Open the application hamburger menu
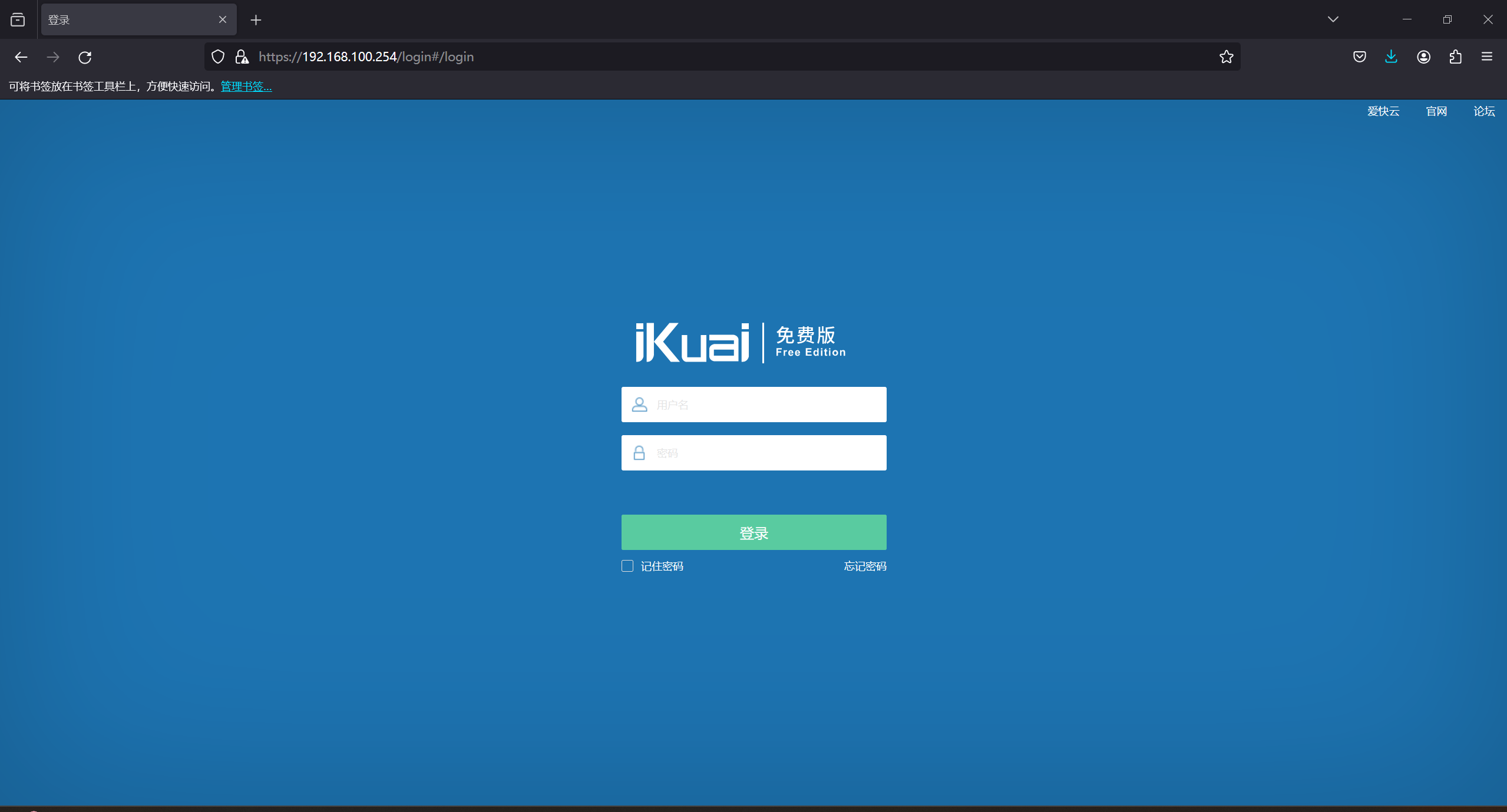This screenshot has width=1507, height=812. coord(1487,57)
